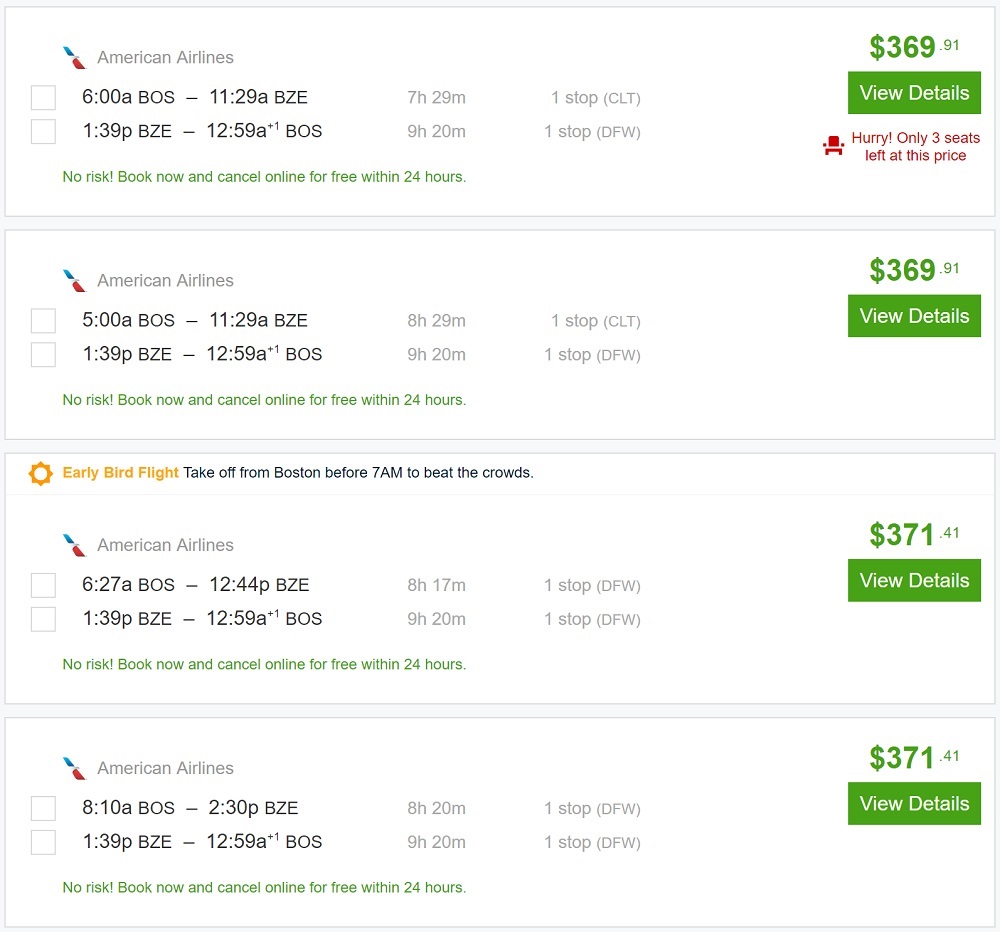Image resolution: width=1000 pixels, height=932 pixels.
Task: Click View Details for the 6:27a departure itinerary
Action: [x=914, y=581]
